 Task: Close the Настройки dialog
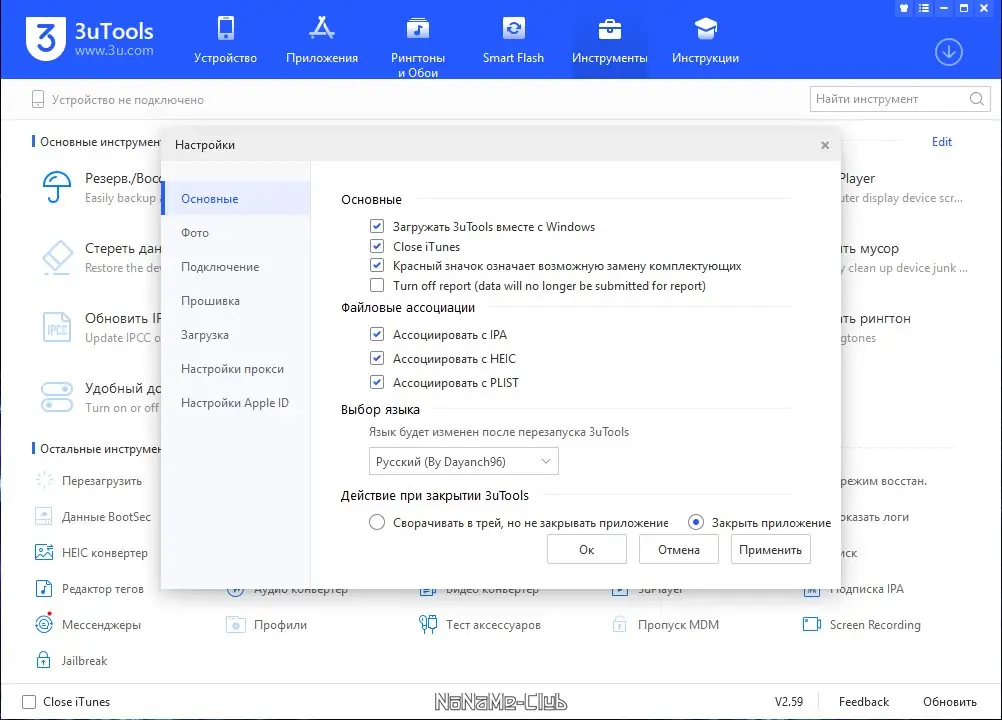[x=825, y=145]
